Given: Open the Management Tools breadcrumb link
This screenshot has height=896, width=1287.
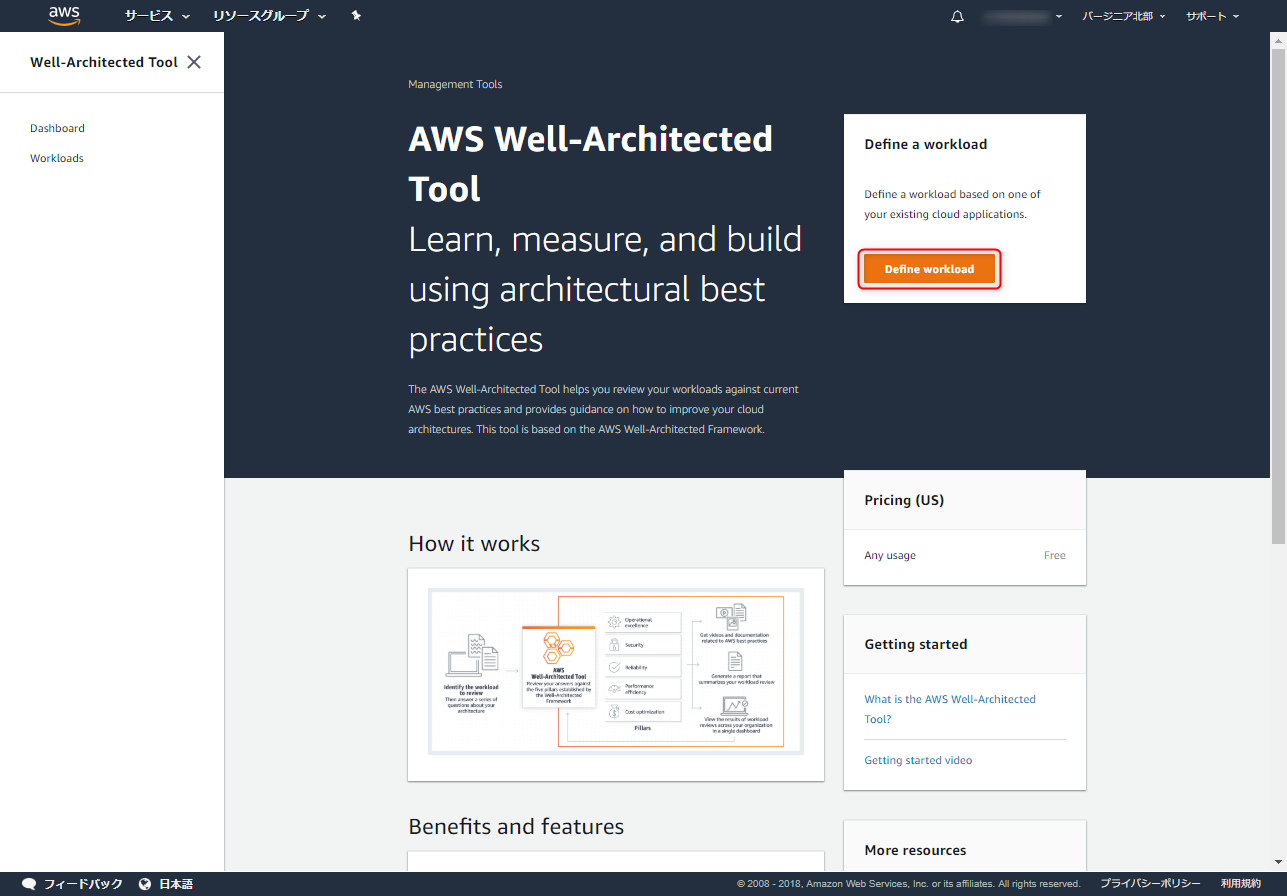Looking at the screenshot, I should 455,84.
